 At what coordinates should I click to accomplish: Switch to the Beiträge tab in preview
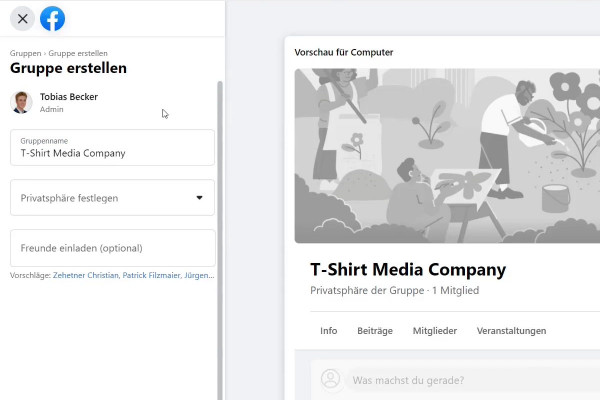tap(375, 331)
